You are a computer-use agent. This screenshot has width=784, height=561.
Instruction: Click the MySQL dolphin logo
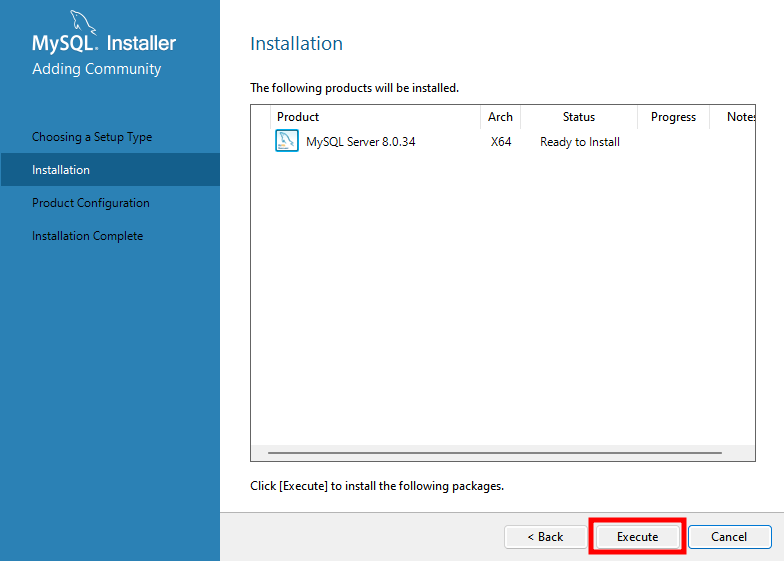[x=82, y=22]
